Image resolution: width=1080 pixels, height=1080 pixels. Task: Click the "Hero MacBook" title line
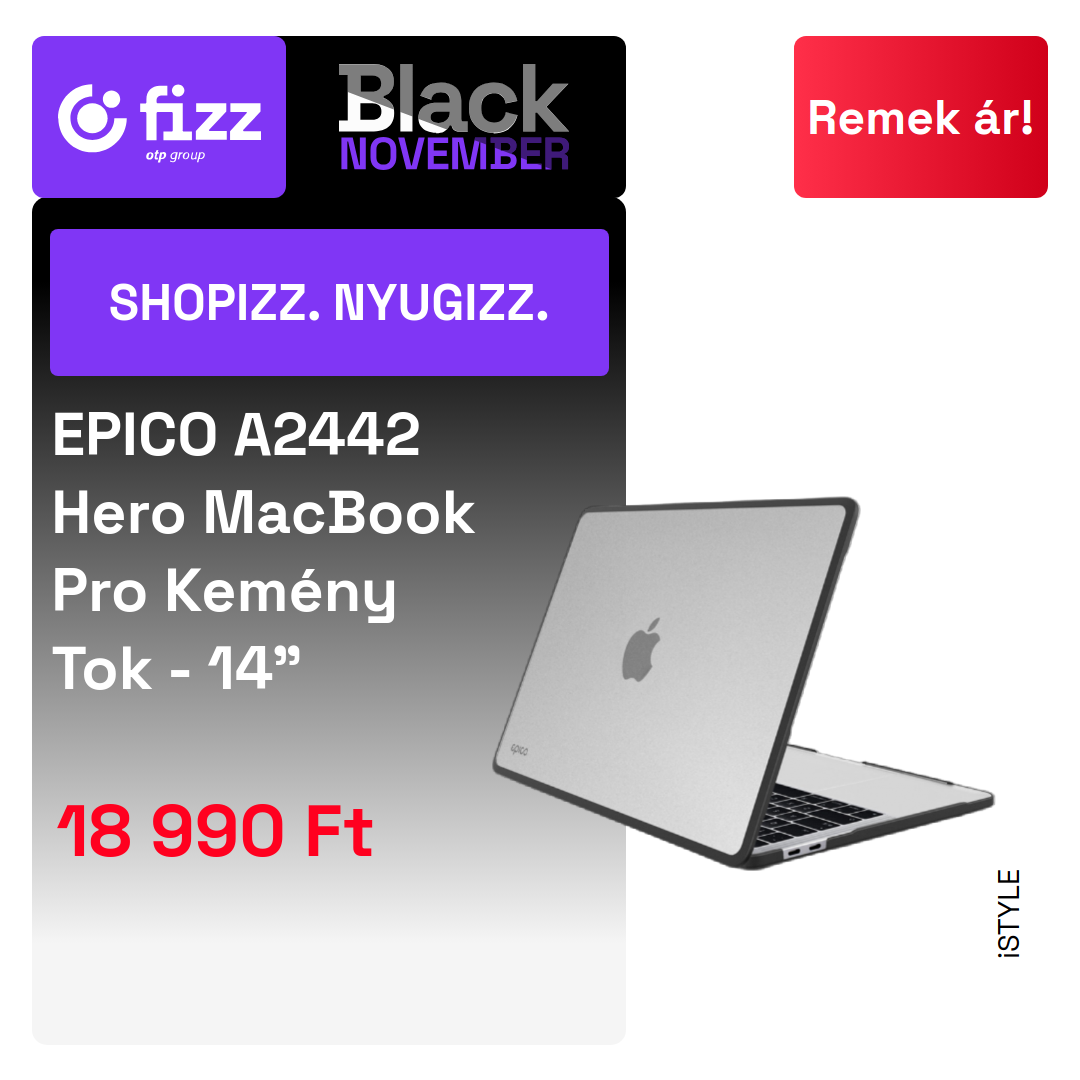point(263,513)
